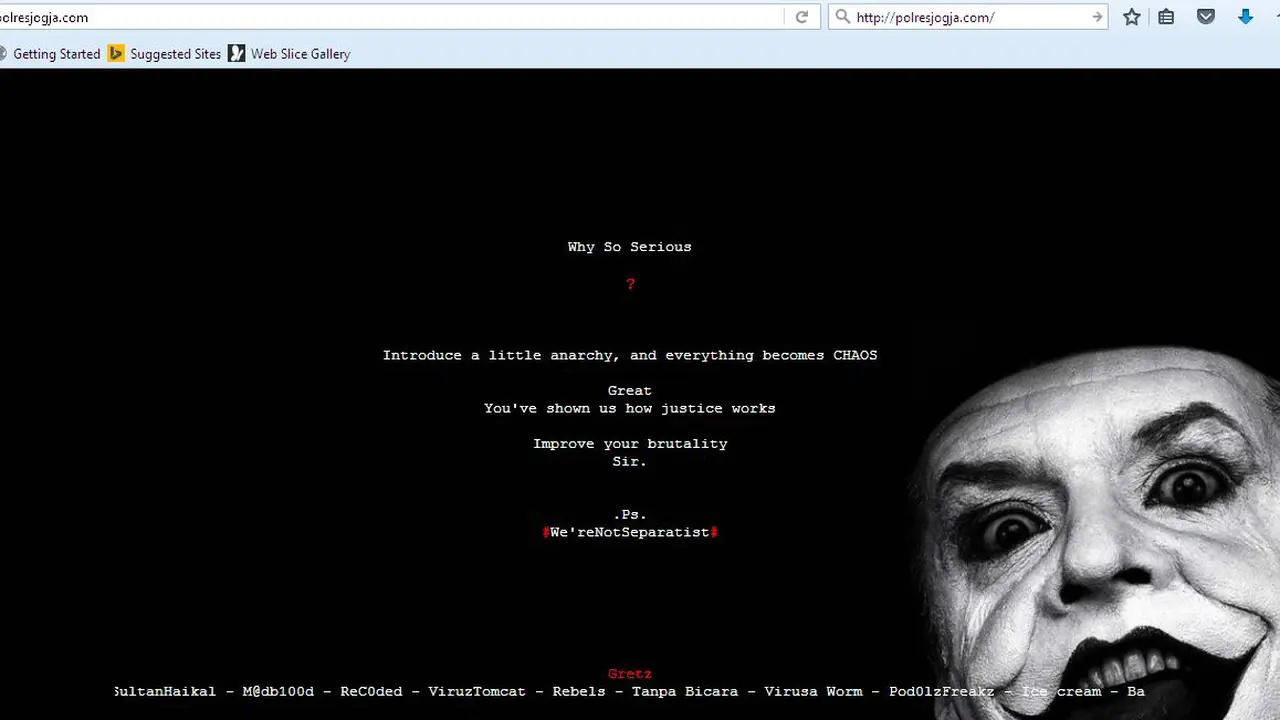
Task: Focus the address bar showing polresjogja.com
Action: click(390, 17)
